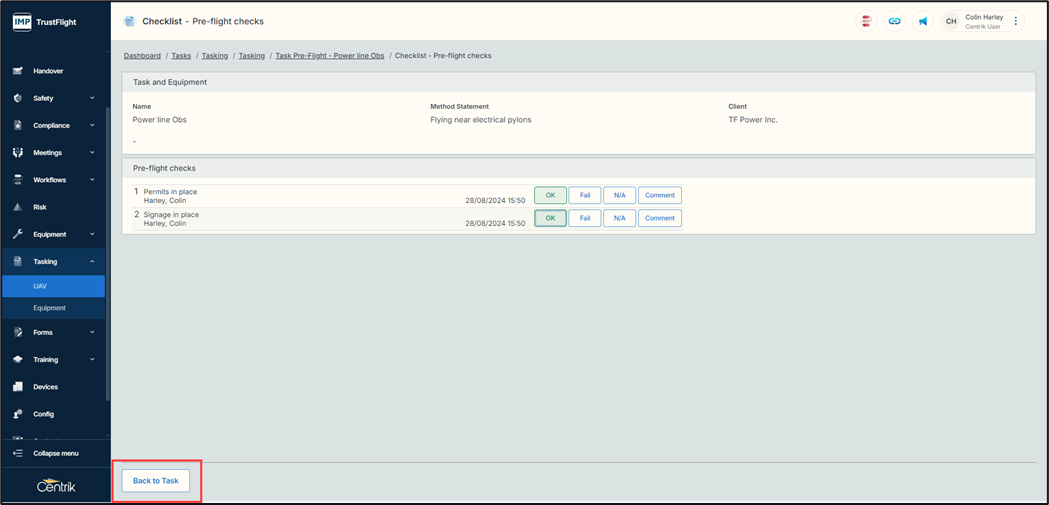The width and height of the screenshot is (1049, 505).
Task: Mark 'Signage in place' as Fail
Action: pyautogui.click(x=585, y=218)
